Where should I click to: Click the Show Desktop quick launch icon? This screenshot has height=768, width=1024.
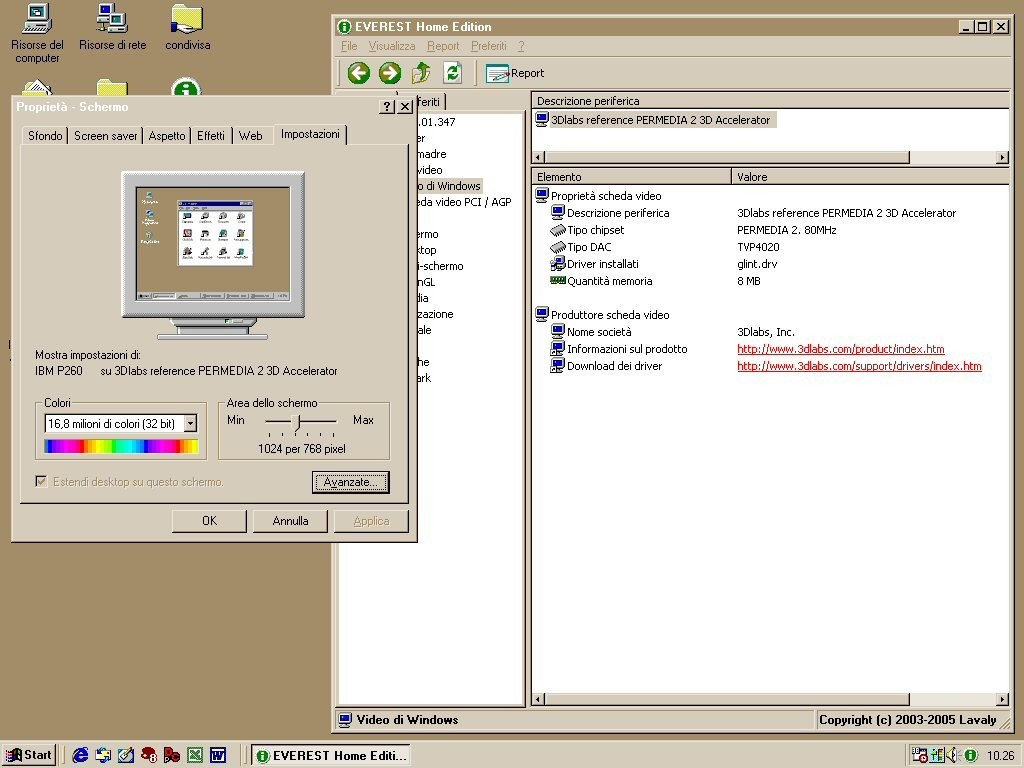[x=126, y=755]
